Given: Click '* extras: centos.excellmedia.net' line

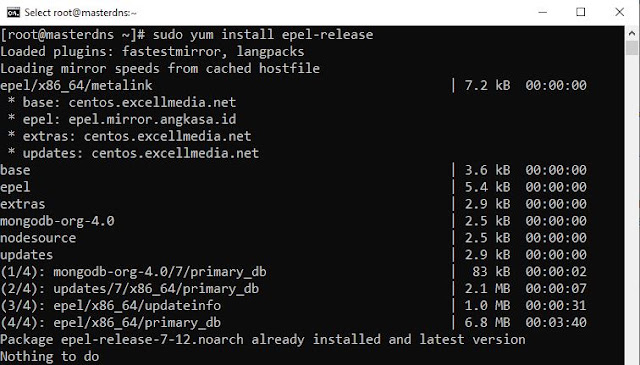Looking at the screenshot, I should tap(129, 136).
